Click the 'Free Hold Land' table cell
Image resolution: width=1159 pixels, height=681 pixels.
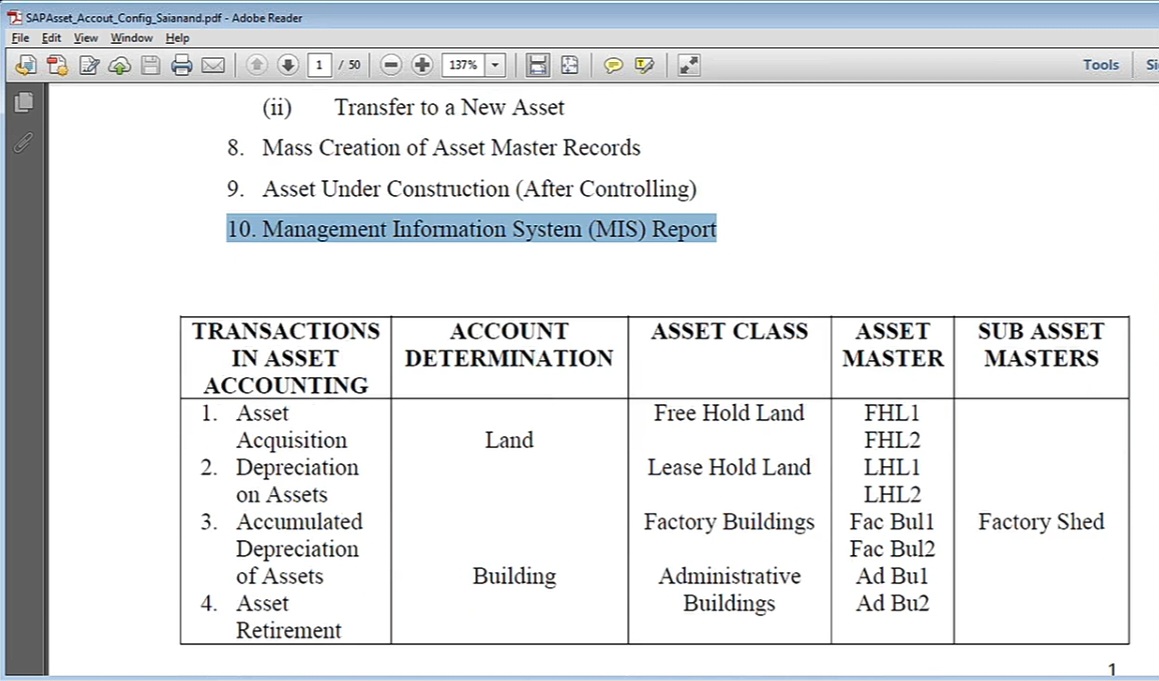coord(729,413)
